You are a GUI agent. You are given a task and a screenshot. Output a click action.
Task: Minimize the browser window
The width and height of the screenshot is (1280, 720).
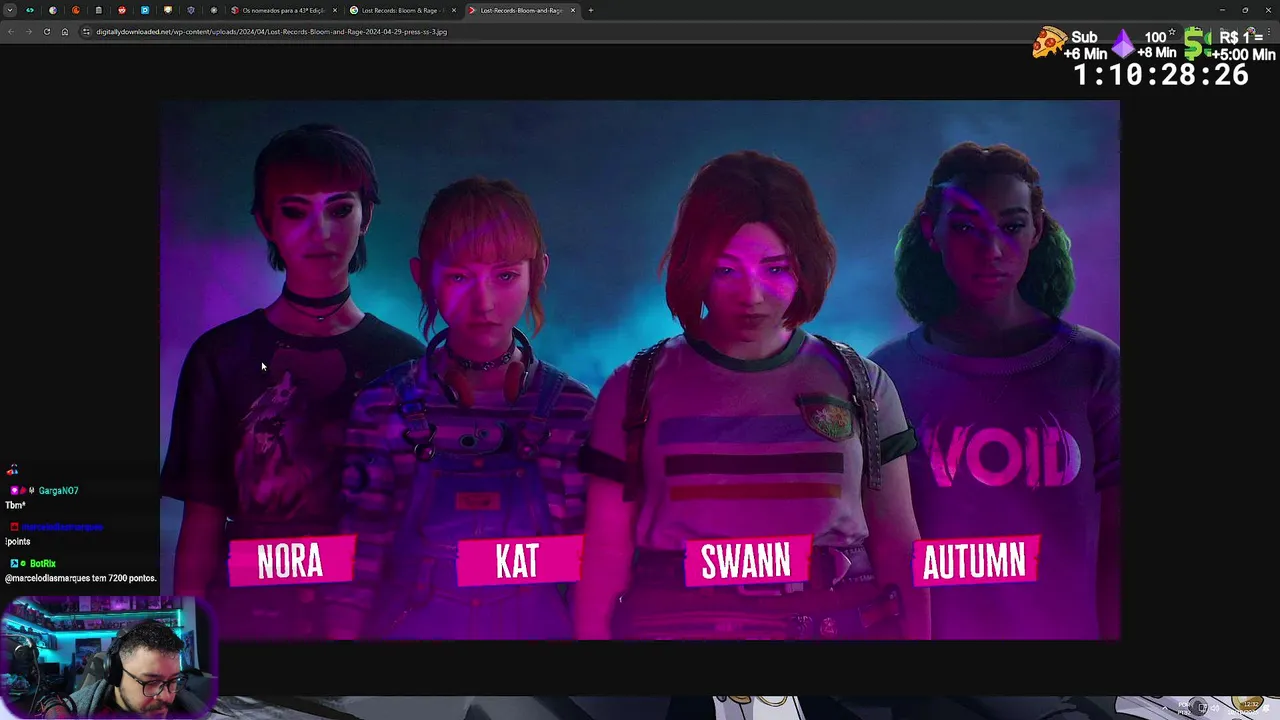click(1222, 10)
